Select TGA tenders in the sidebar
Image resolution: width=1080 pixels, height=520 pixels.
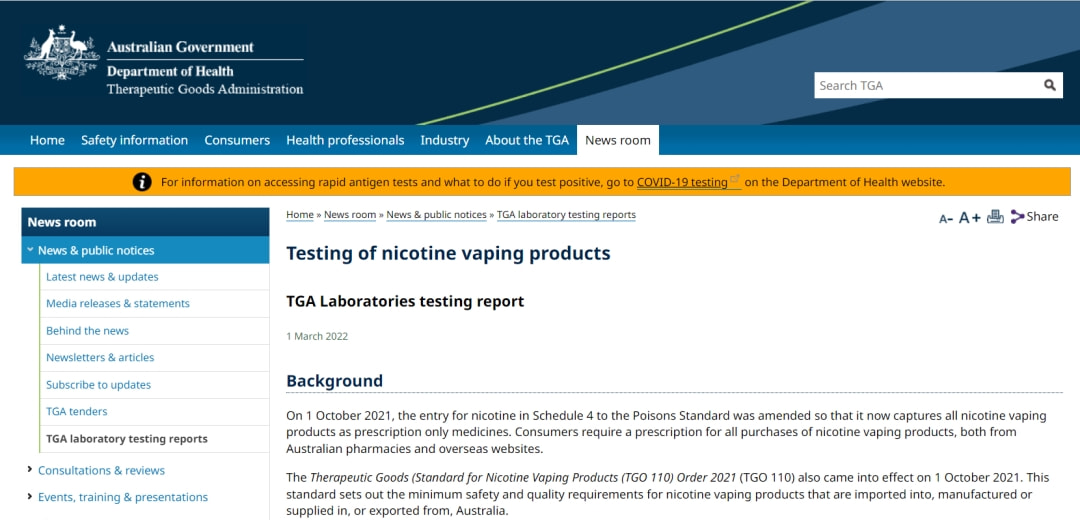76,411
